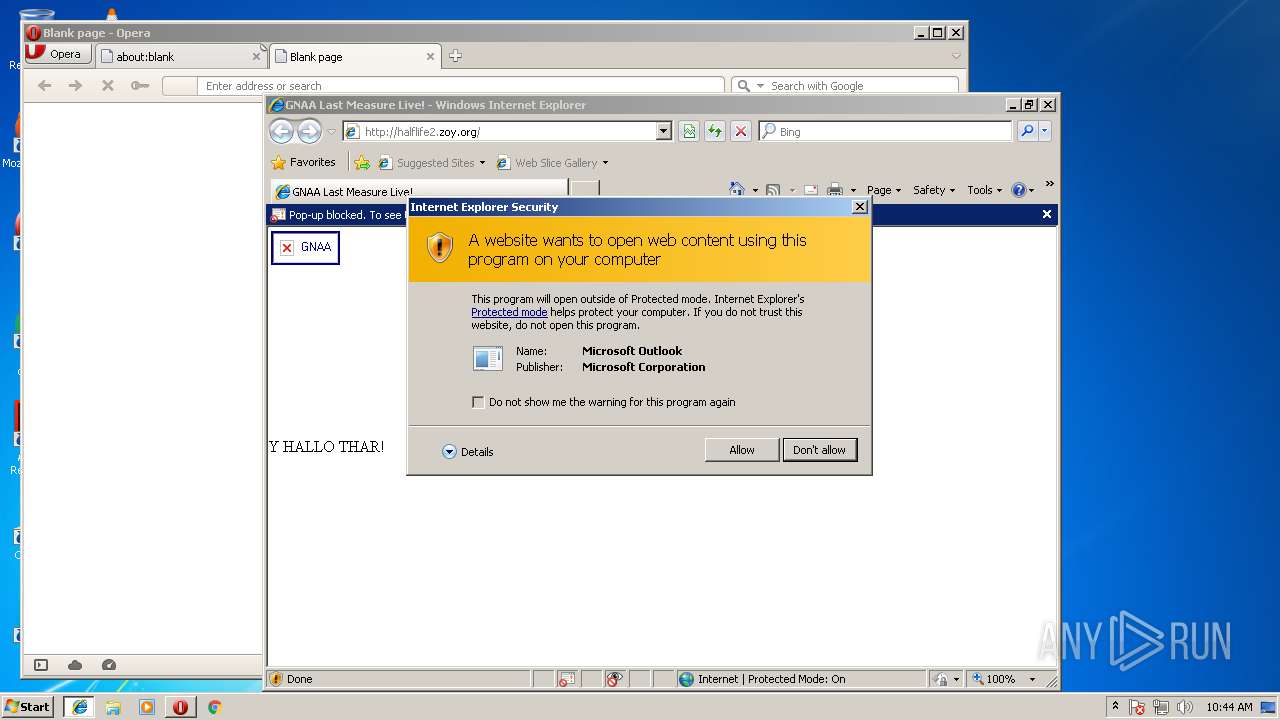Image resolution: width=1280 pixels, height=720 pixels.
Task: Switch to about:blank tab in Opera
Action: (x=180, y=56)
